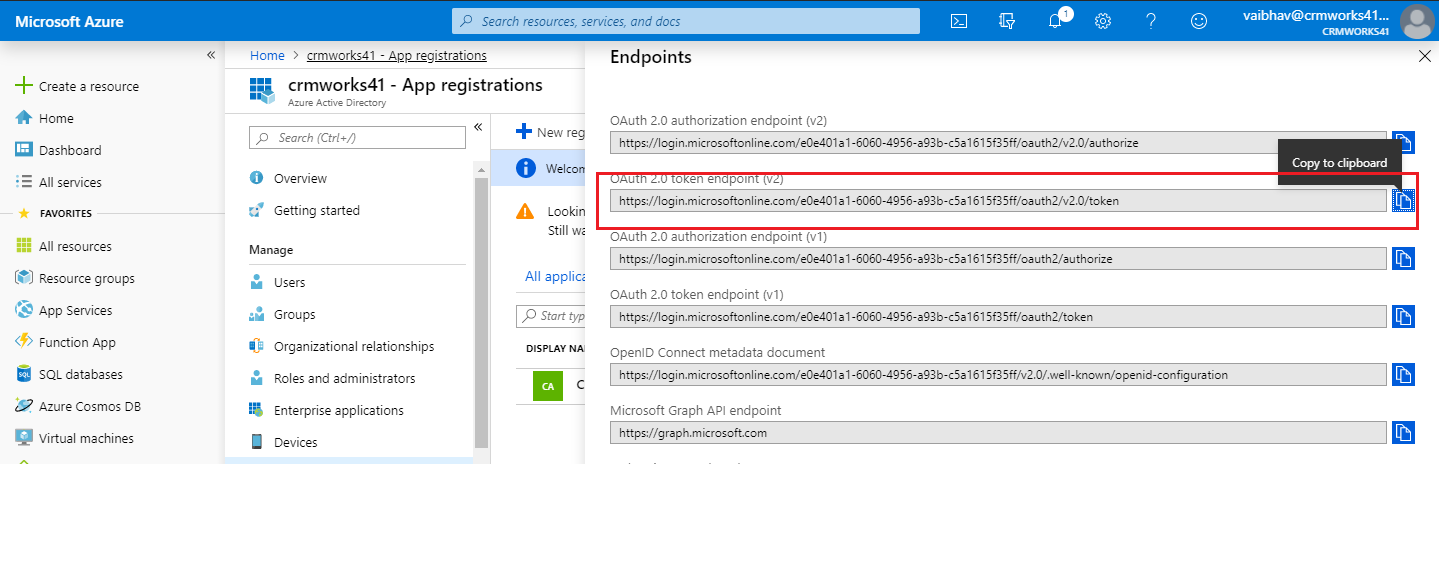Open Dashboard from the sidebar

click(58, 150)
